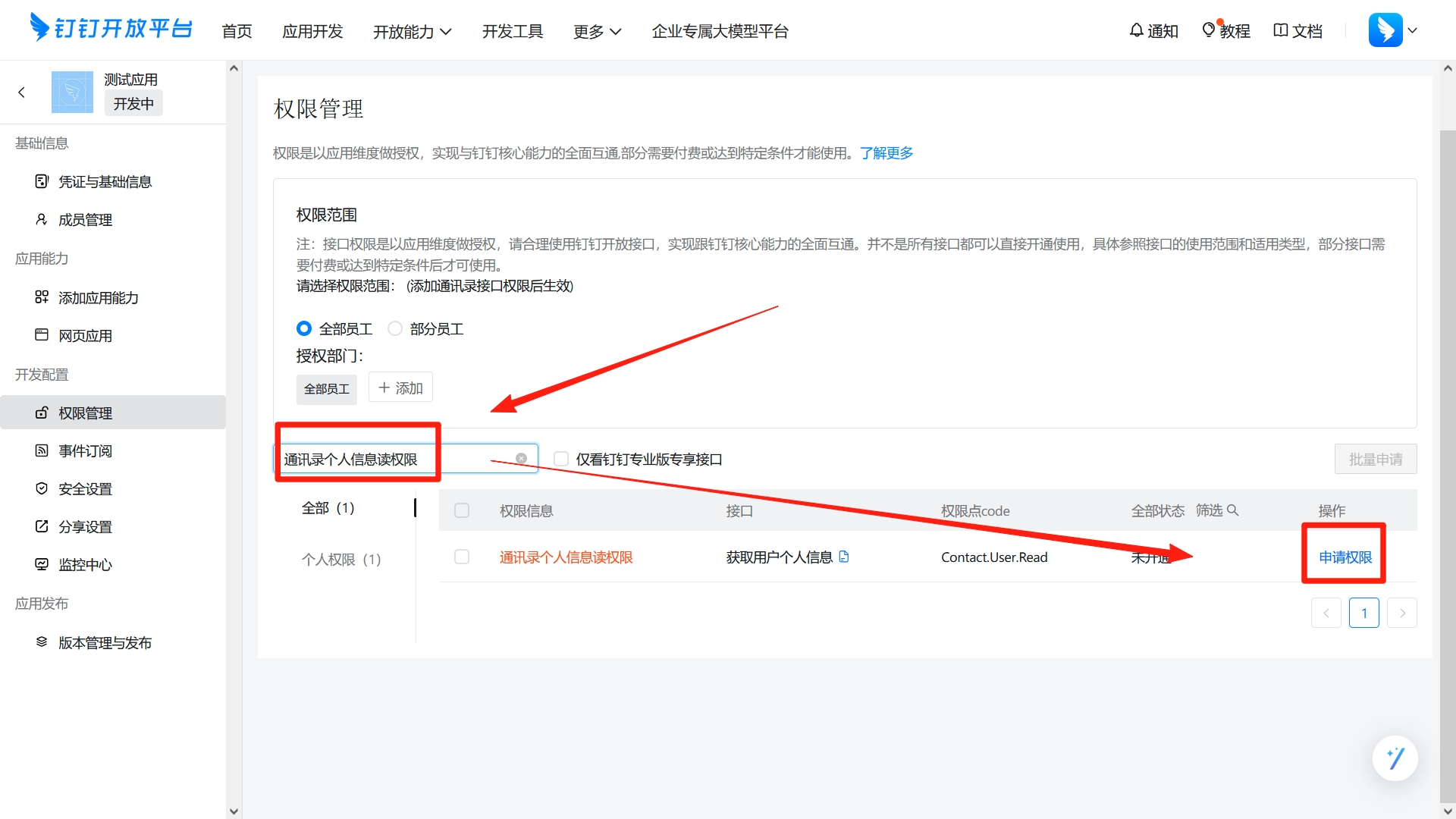Expand the 开放能力 dropdown menu
This screenshot has width=1456, height=819.
click(x=412, y=31)
